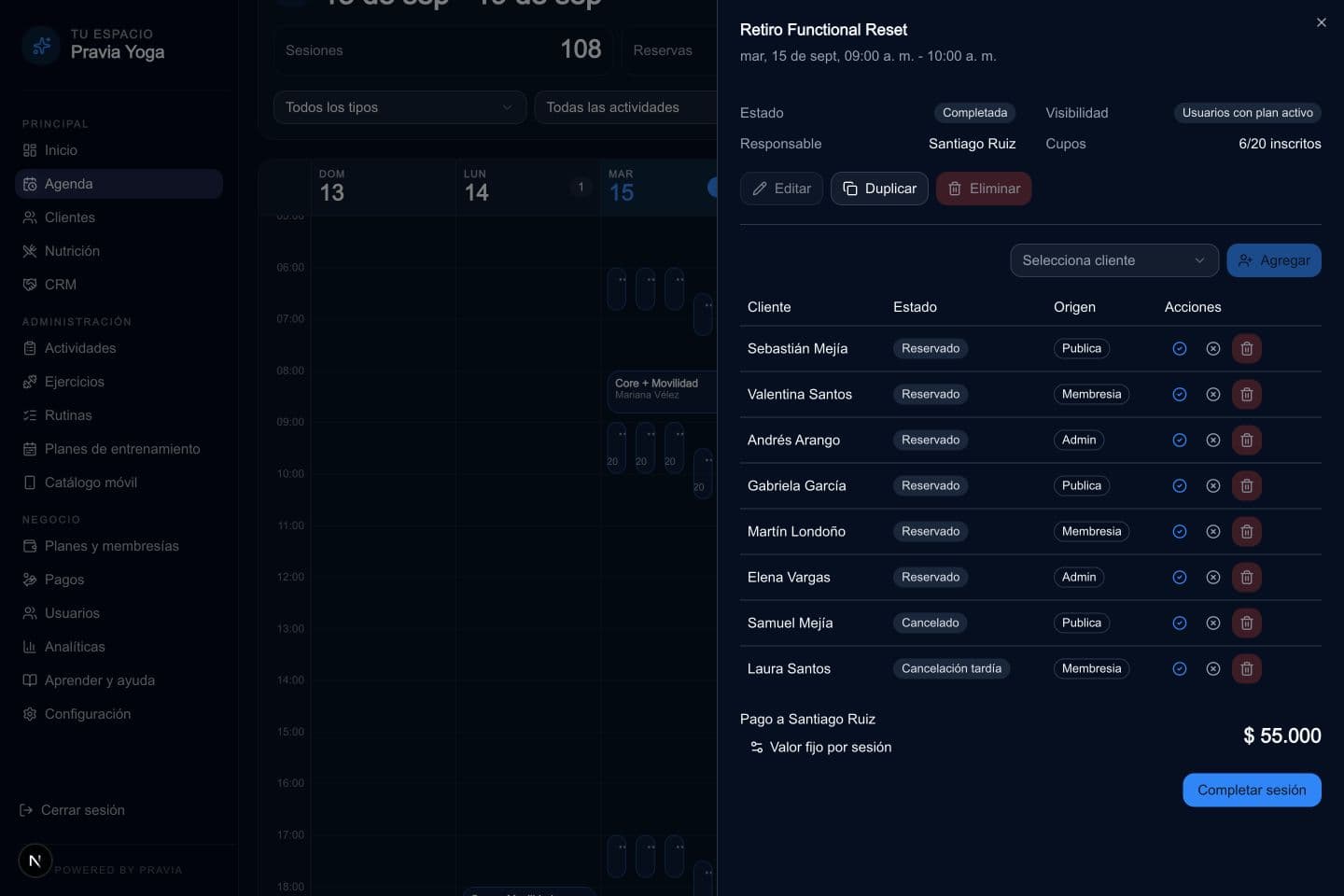Expand the Todos los tipos filter
Viewport: 1344px width, 896px height.
click(399, 107)
